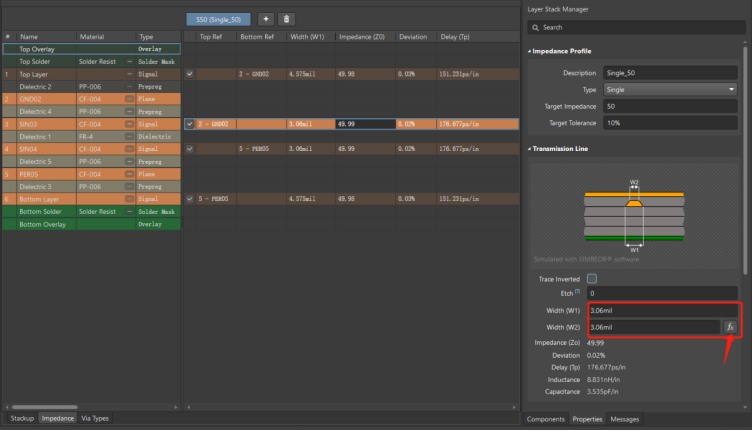
Task: Click the search magnifier icon in Layer Stack Manager
Action: coord(536,28)
